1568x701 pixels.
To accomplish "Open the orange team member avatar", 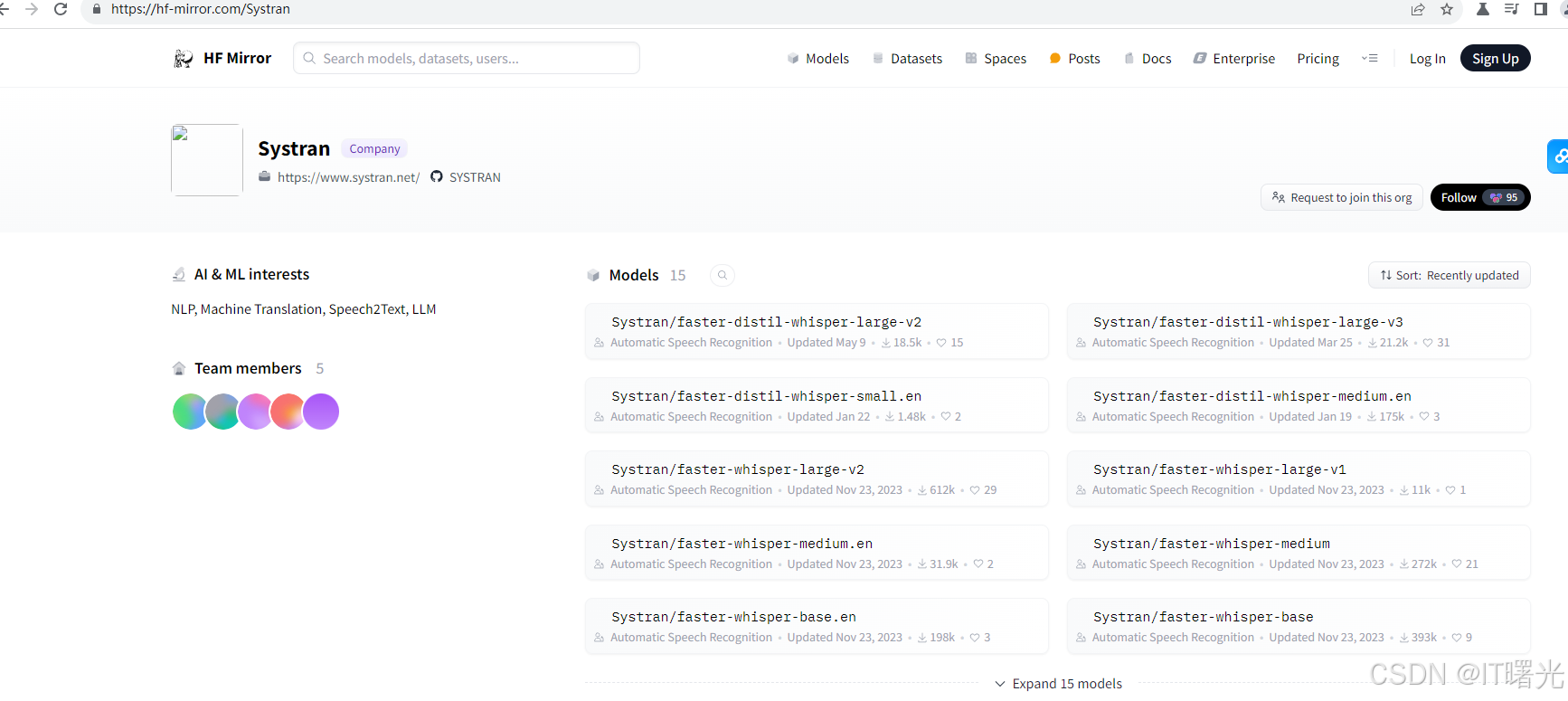I will [288, 412].
